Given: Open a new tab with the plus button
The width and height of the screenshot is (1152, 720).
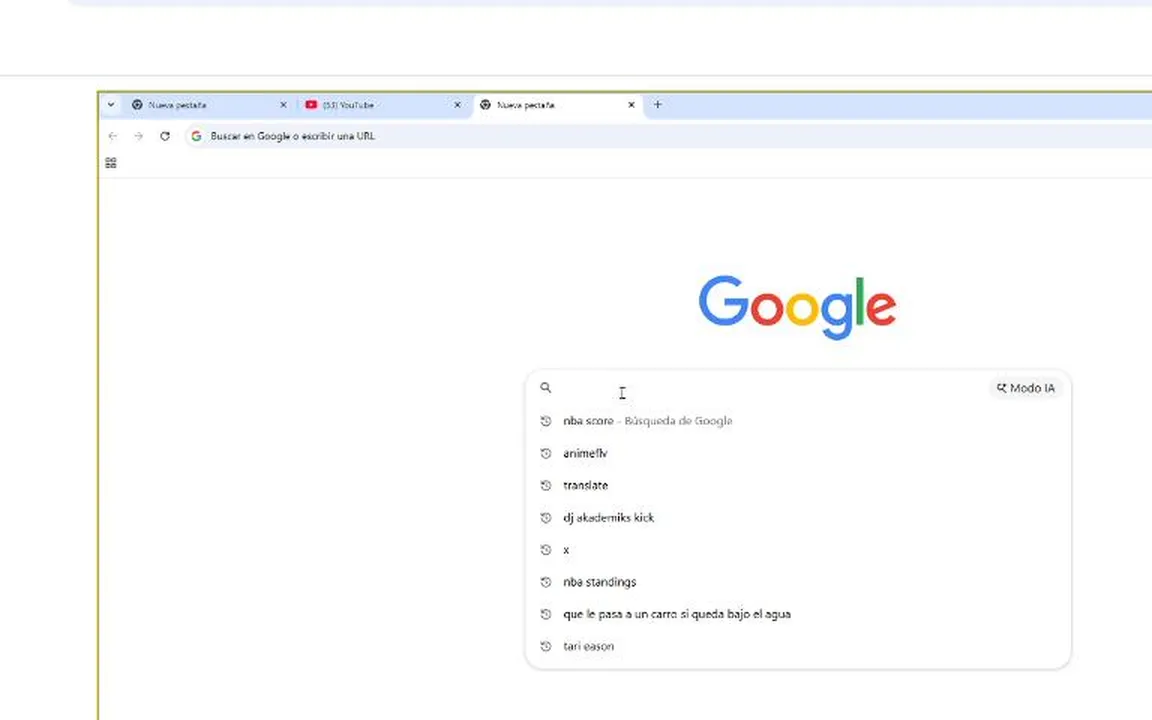Looking at the screenshot, I should pyautogui.click(x=657, y=104).
